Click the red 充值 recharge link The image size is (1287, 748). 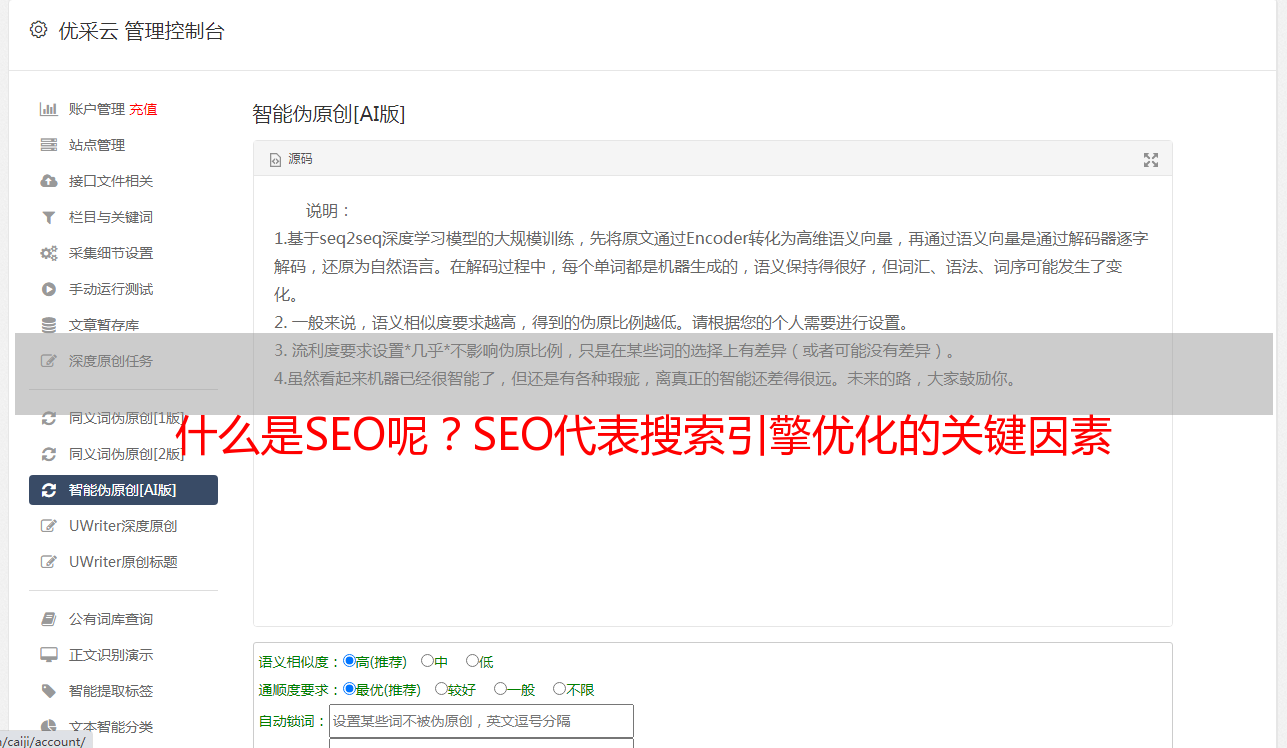143,109
